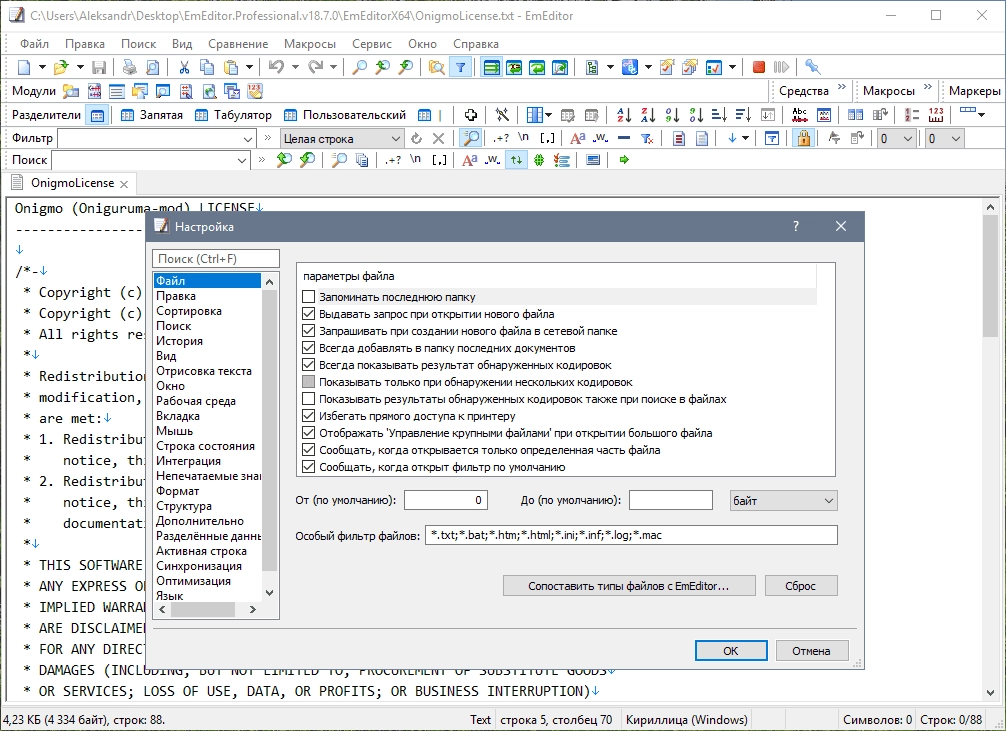Toggle 'Всегда добавлять в папку последних документов'
The width and height of the screenshot is (1006, 731).
click(309, 348)
